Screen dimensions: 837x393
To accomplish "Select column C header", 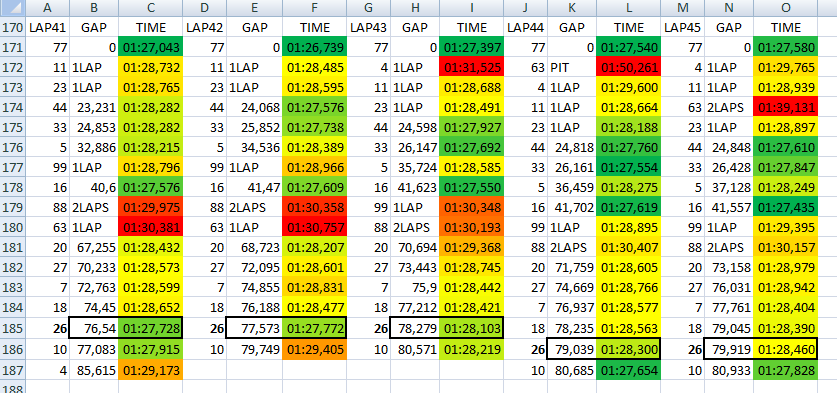I will pos(151,9).
